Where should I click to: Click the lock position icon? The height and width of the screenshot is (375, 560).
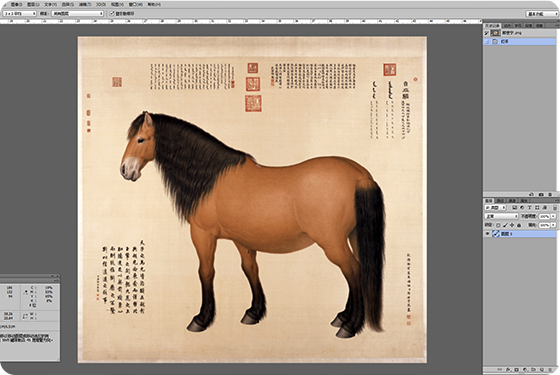(x=512, y=225)
